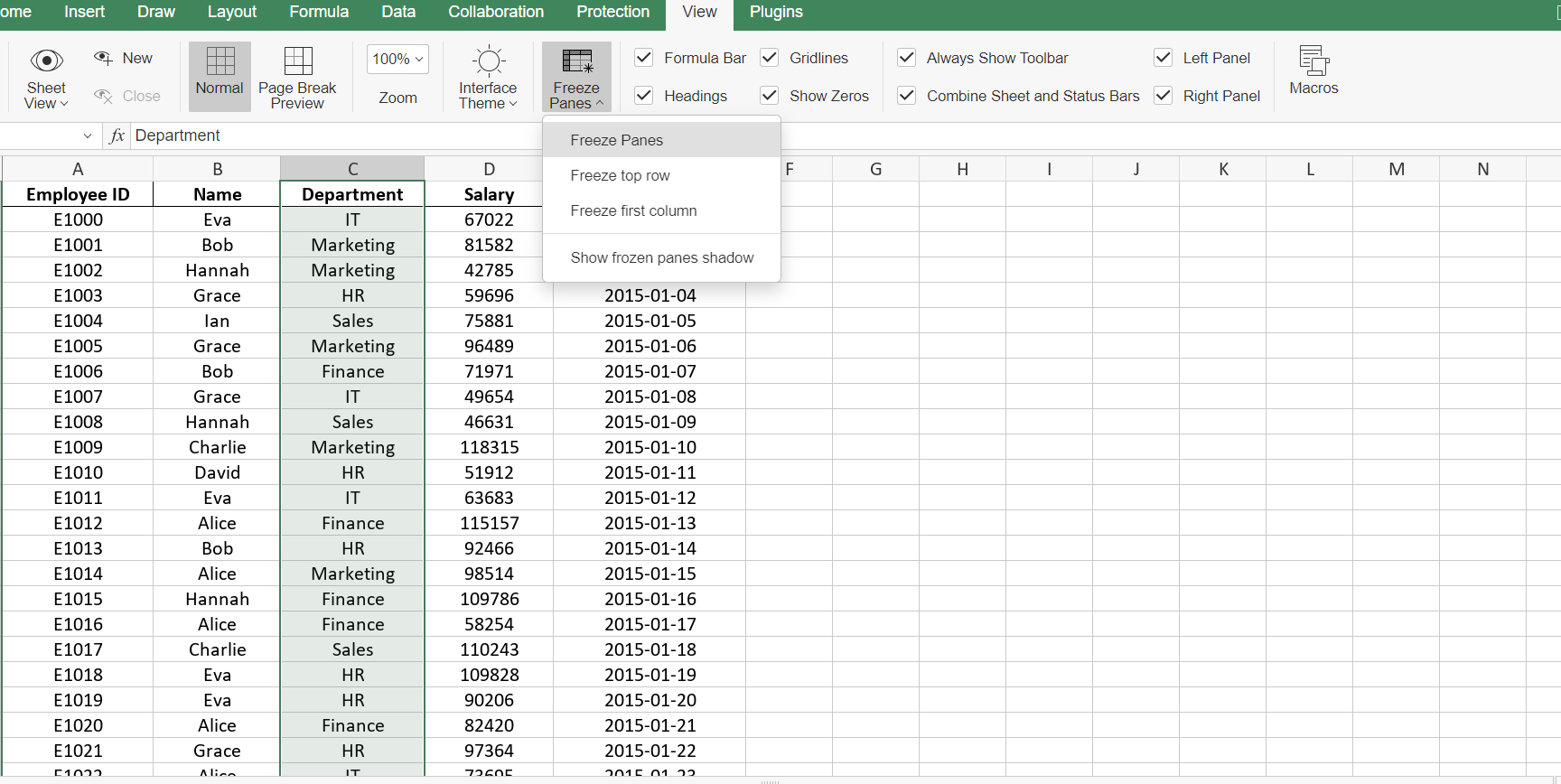Select the name cell Ian

click(x=217, y=321)
